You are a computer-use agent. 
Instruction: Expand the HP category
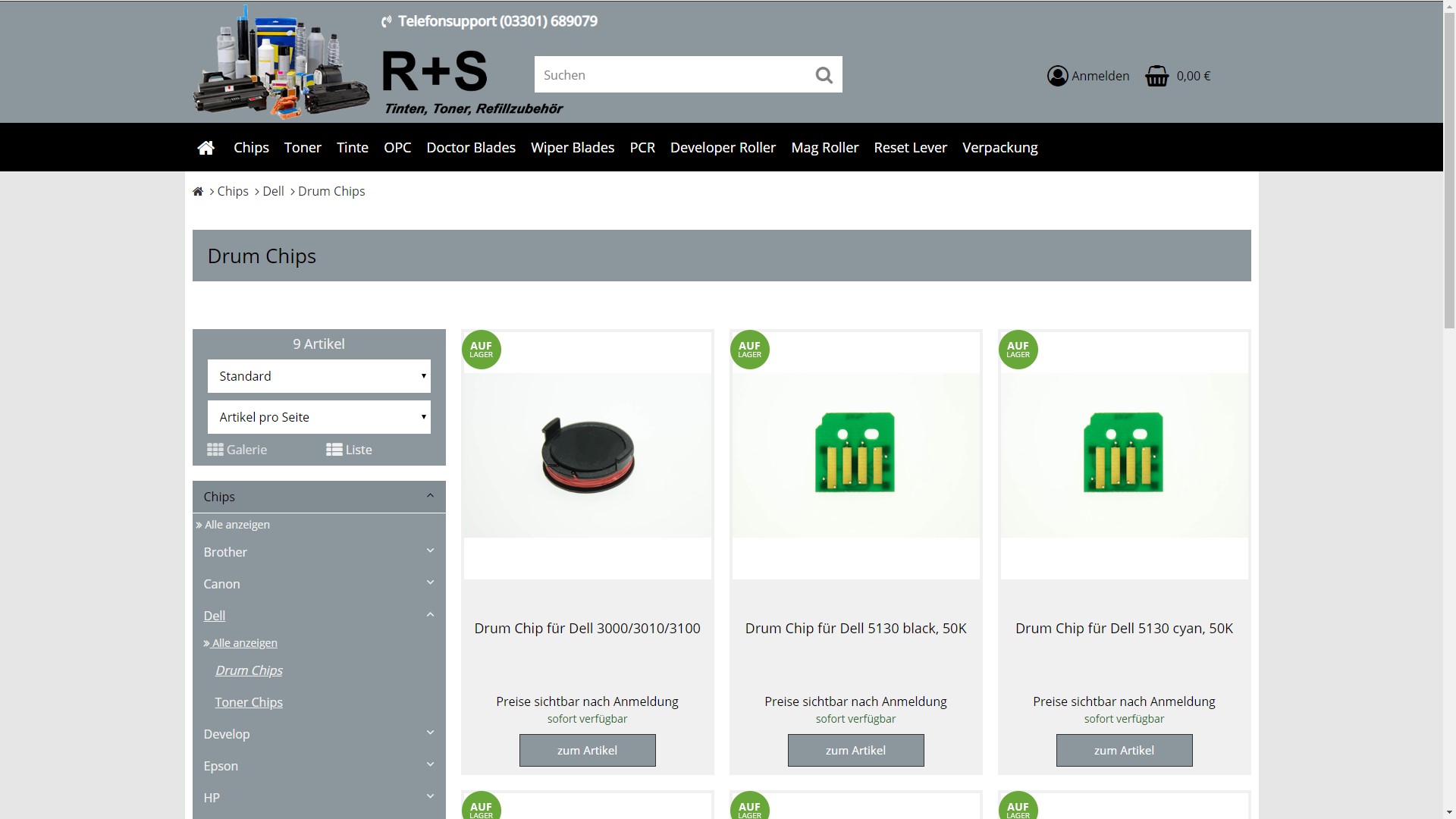430,796
